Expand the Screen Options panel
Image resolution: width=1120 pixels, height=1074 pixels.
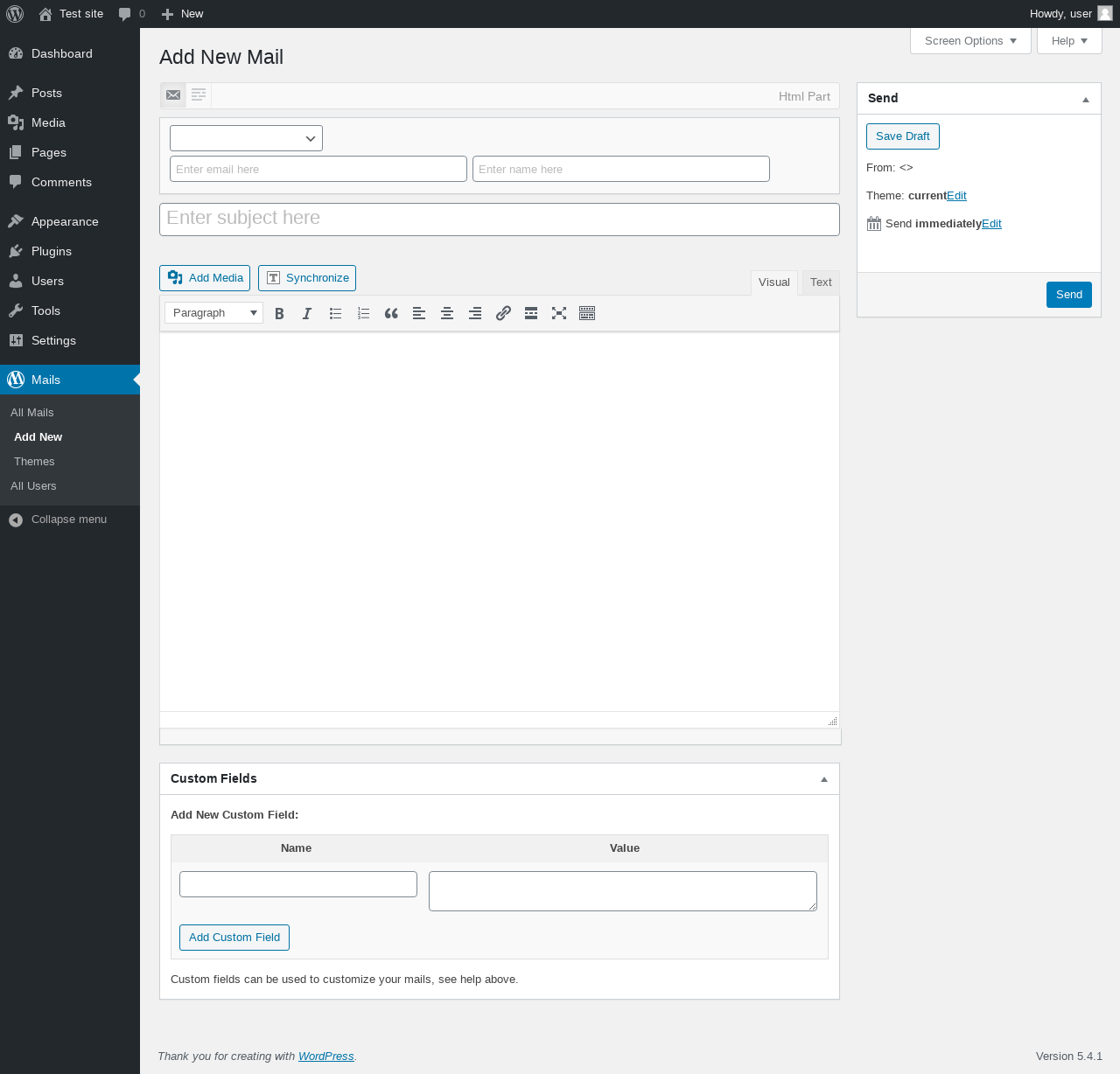coord(971,41)
